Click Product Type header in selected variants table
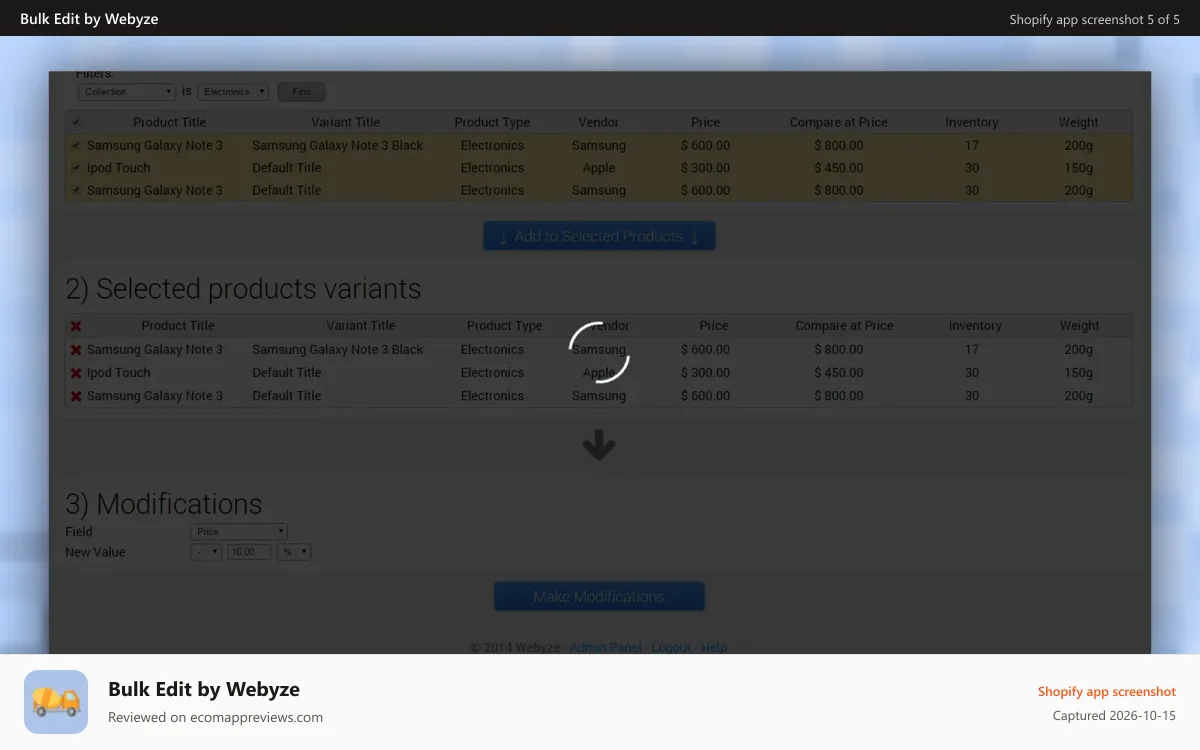The image size is (1200, 750). (x=505, y=326)
